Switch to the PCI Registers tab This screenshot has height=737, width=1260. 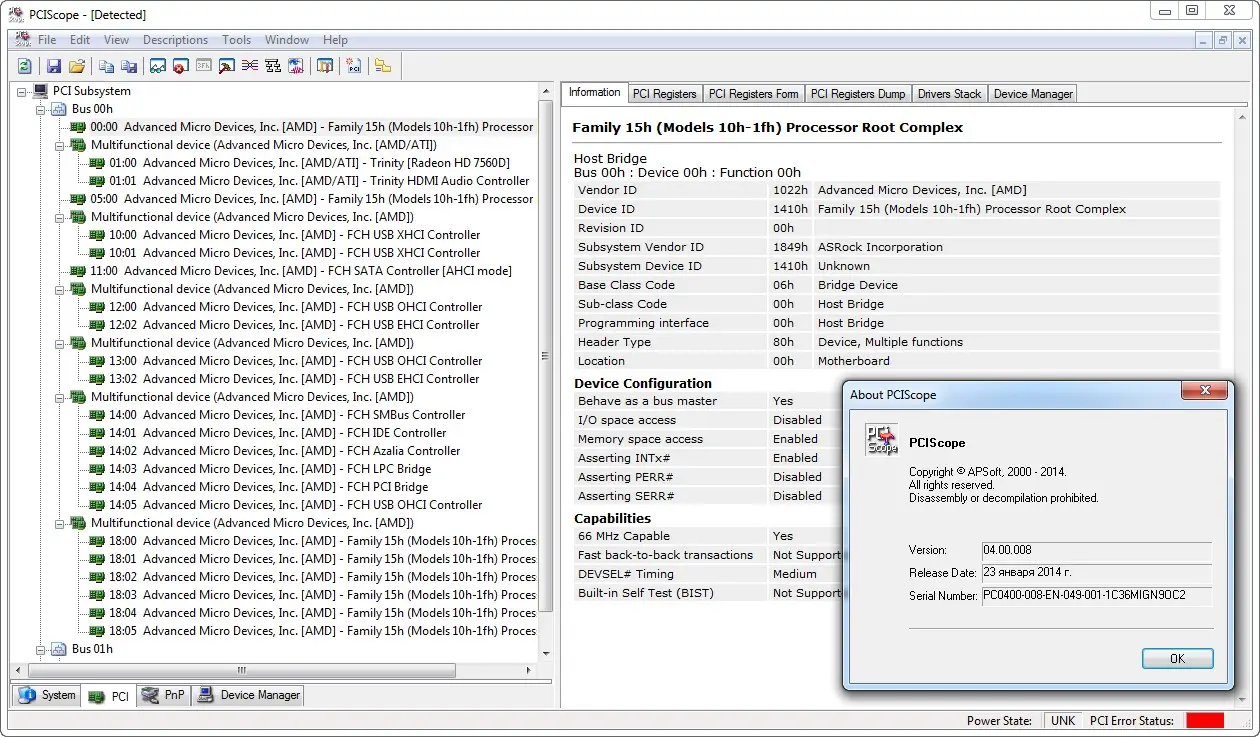click(x=664, y=94)
